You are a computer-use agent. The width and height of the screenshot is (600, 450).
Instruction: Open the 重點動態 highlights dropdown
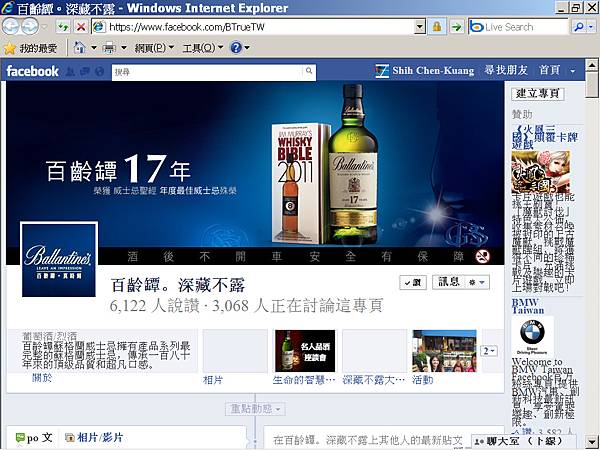[x=255, y=409]
